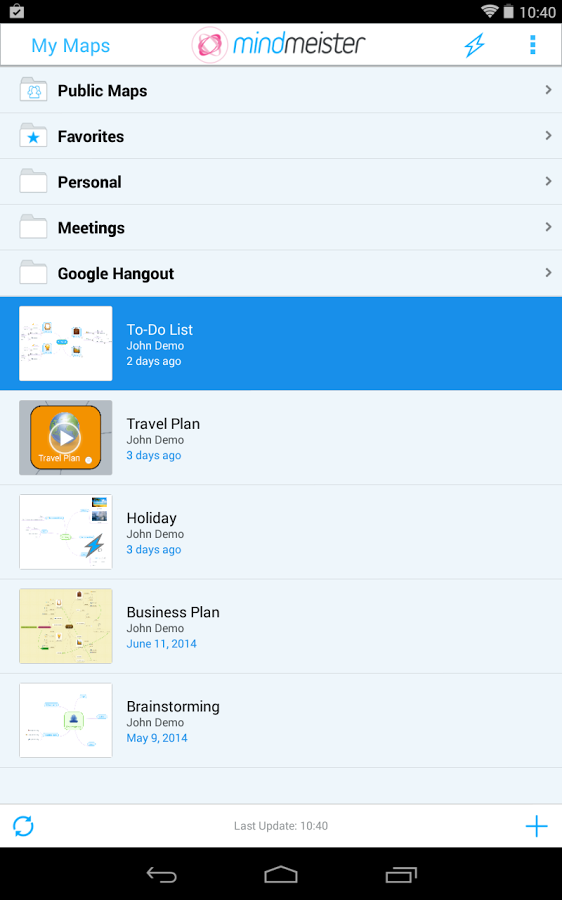The height and width of the screenshot is (900, 562).
Task: Go to My Maps
Action: point(71,45)
